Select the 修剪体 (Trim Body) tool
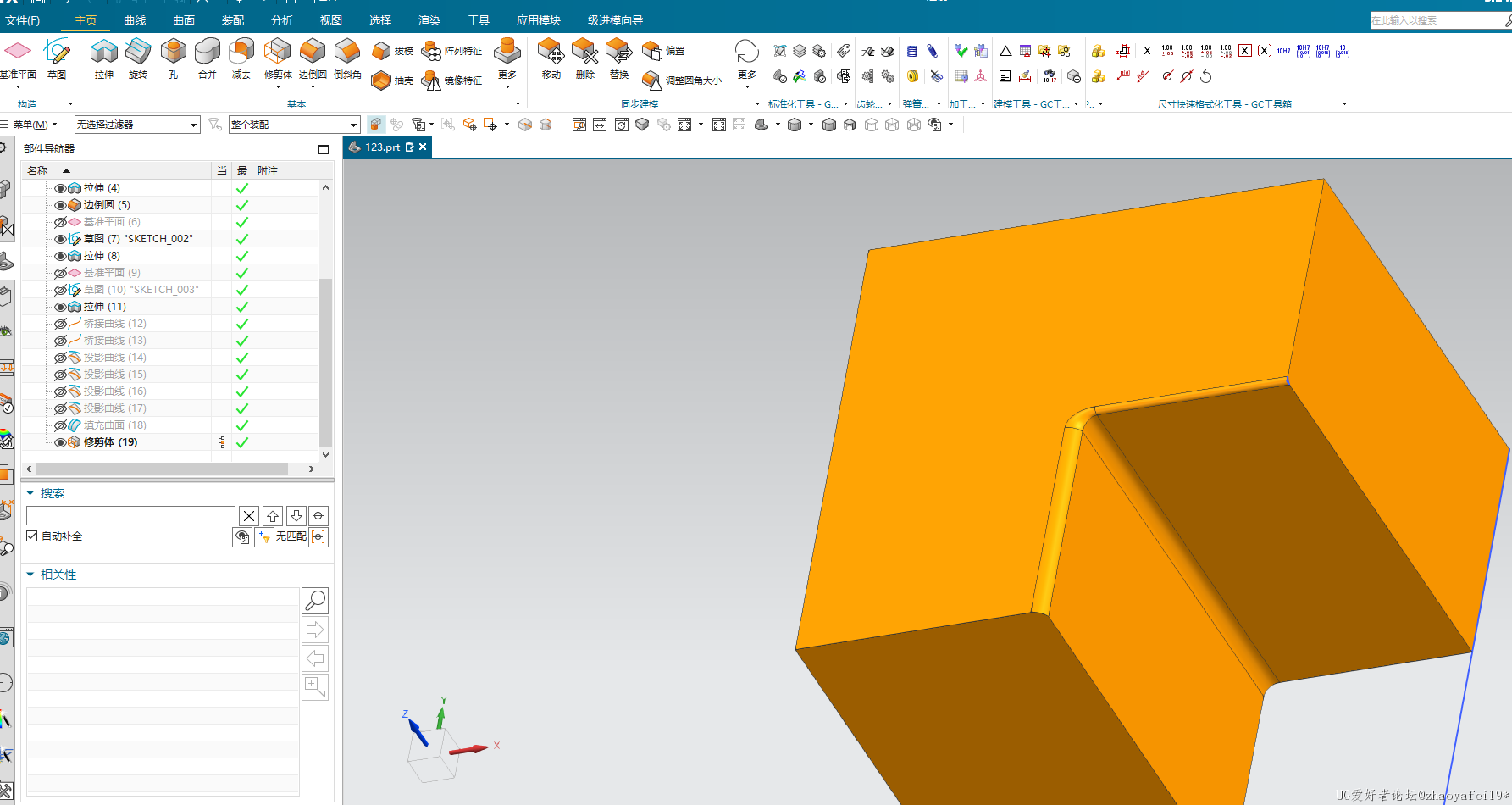Image resolution: width=1512 pixels, height=805 pixels. [x=278, y=58]
